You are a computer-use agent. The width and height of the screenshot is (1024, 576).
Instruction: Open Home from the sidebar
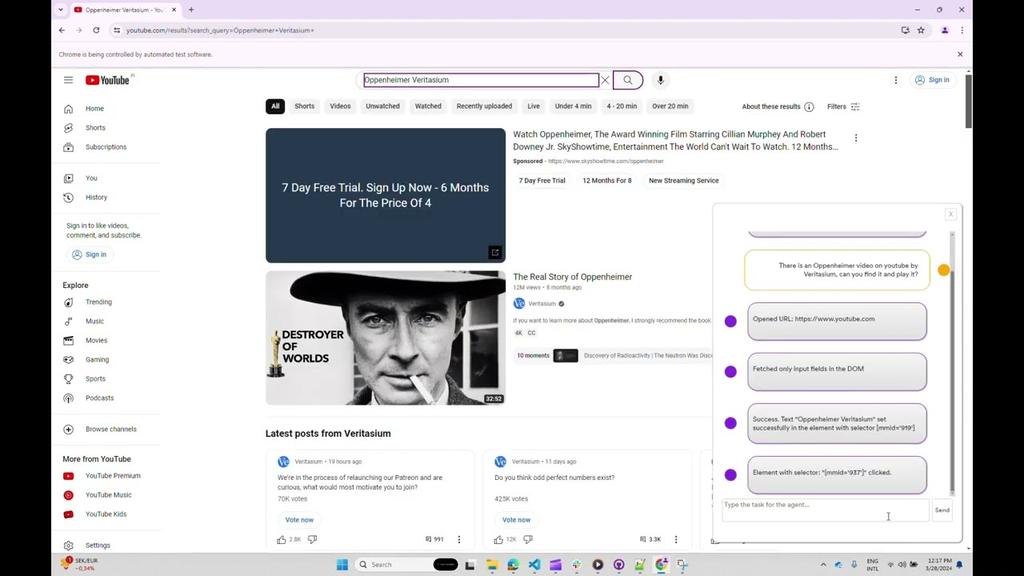point(95,108)
